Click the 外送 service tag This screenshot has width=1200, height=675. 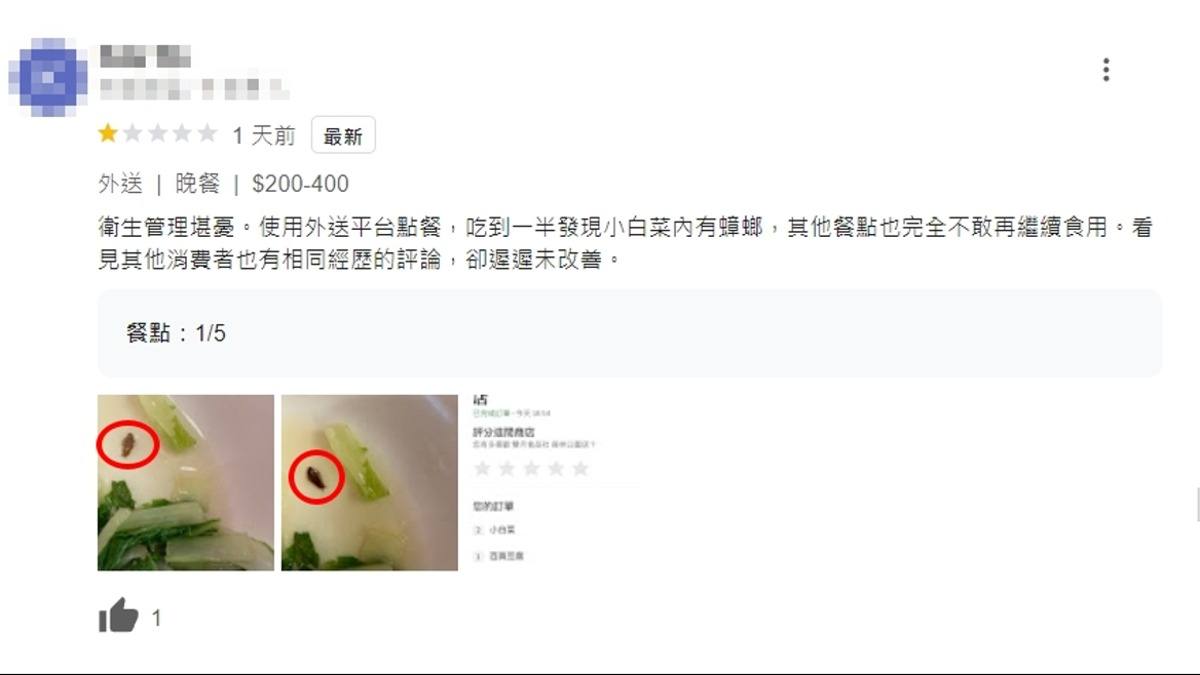pyautogui.click(x=121, y=184)
